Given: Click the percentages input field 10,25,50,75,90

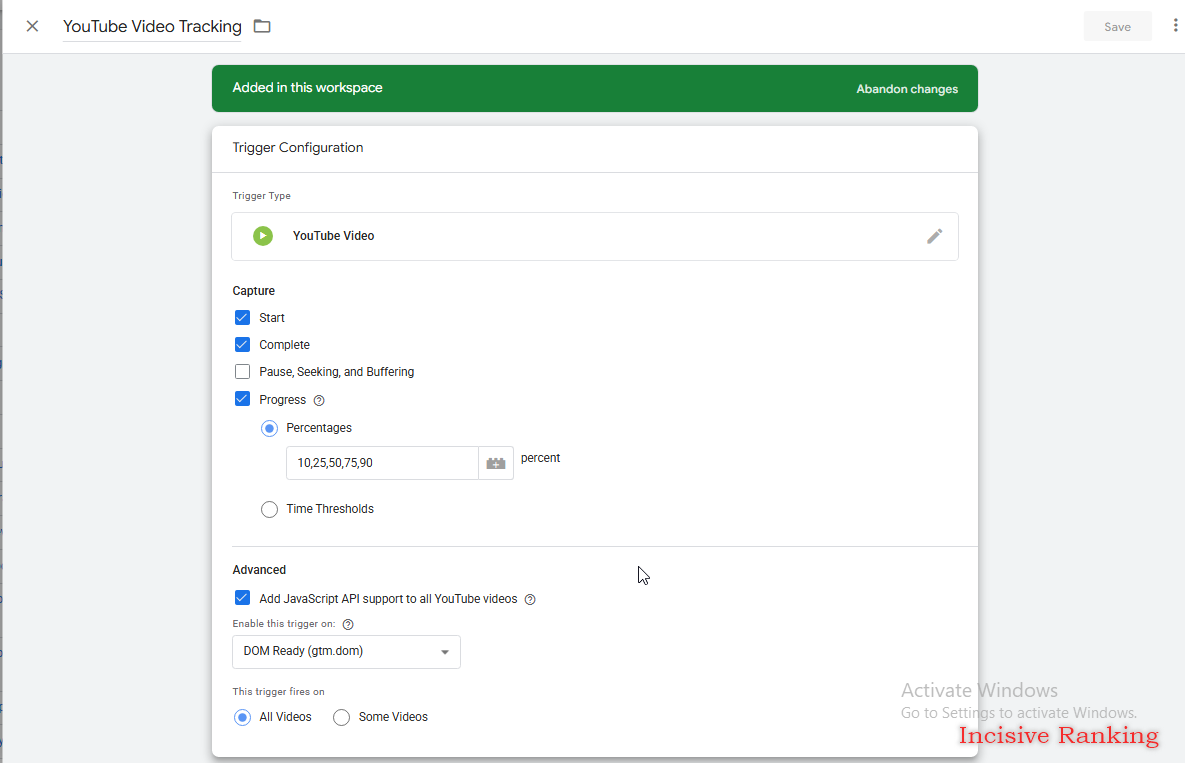Looking at the screenshot, I should (x=382, y=463).
